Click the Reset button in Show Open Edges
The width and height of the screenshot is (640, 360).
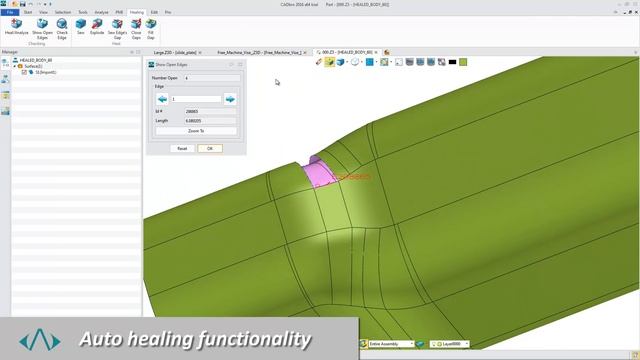coord(182,149)
